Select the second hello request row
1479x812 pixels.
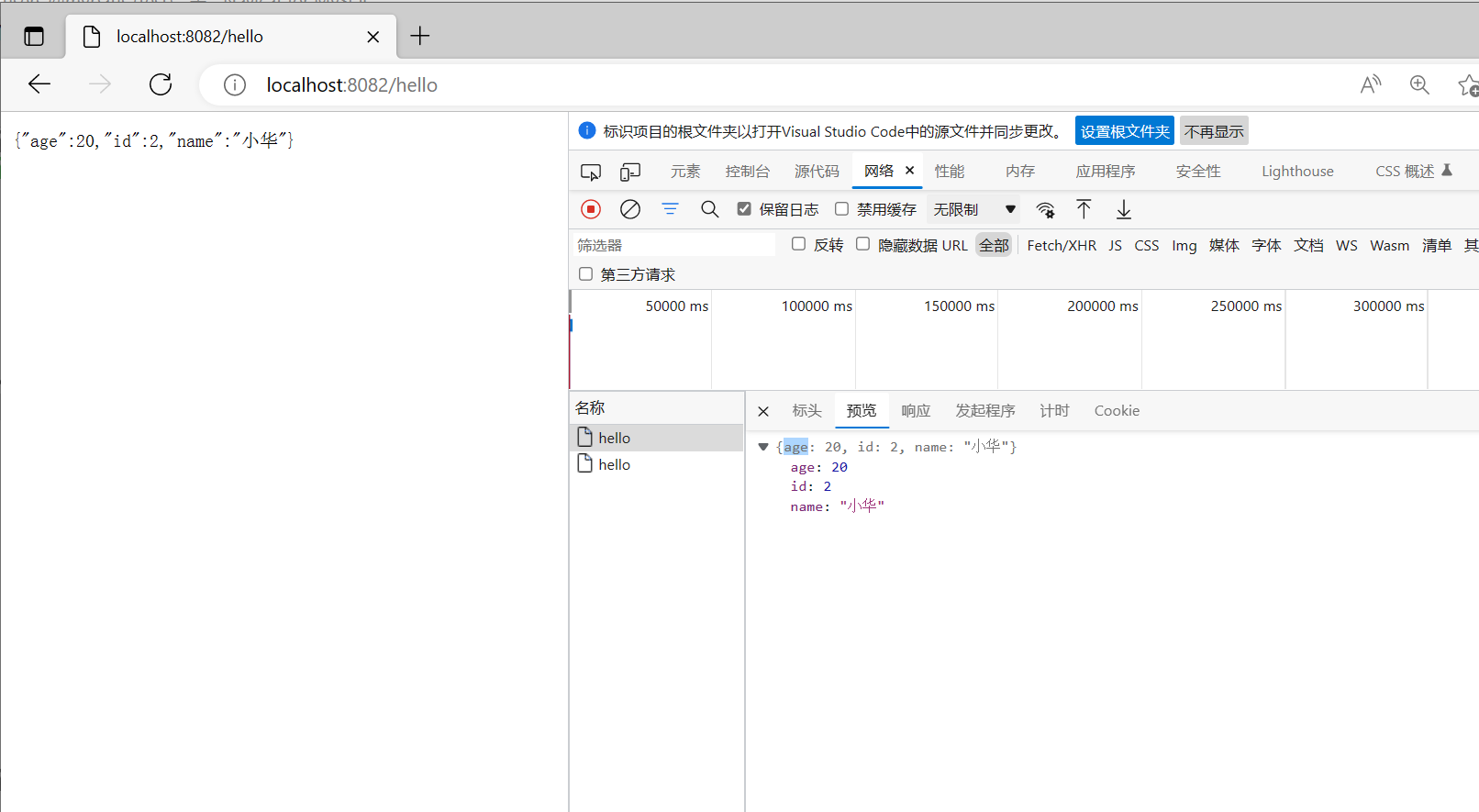656,464
